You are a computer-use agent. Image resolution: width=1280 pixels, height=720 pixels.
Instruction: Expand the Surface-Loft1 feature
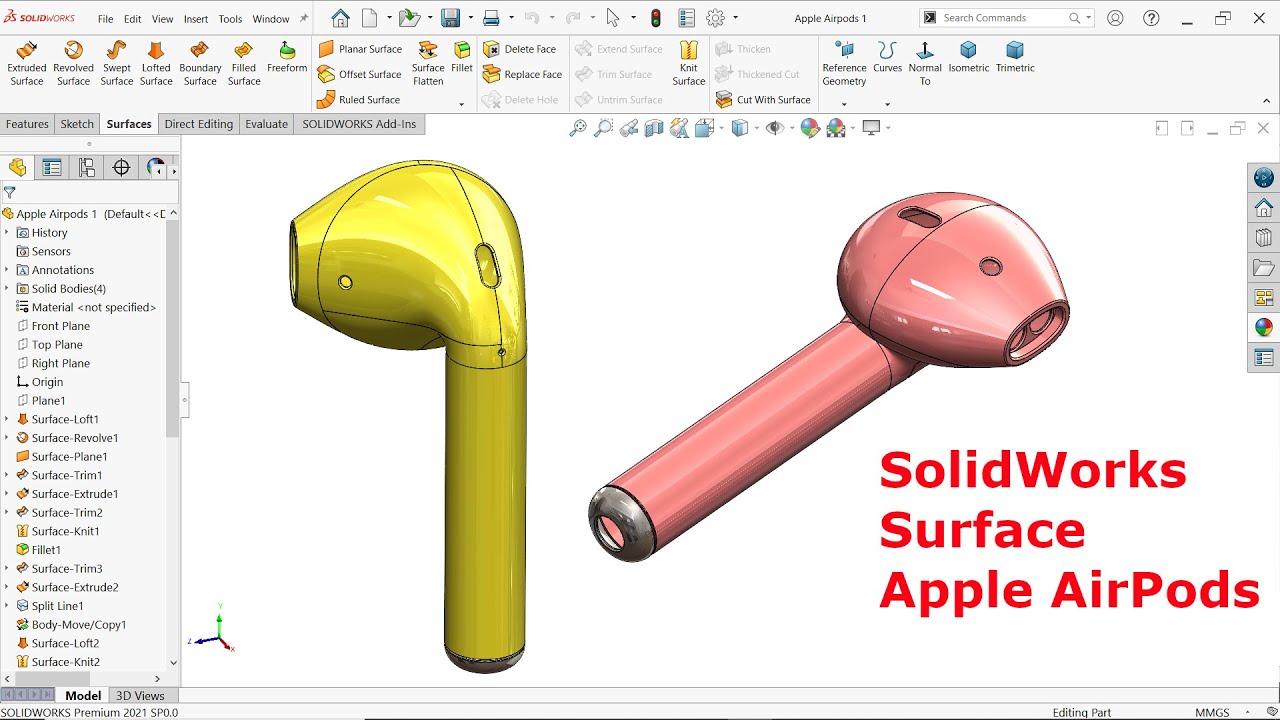pyautogui.click(x=6, y=419)
